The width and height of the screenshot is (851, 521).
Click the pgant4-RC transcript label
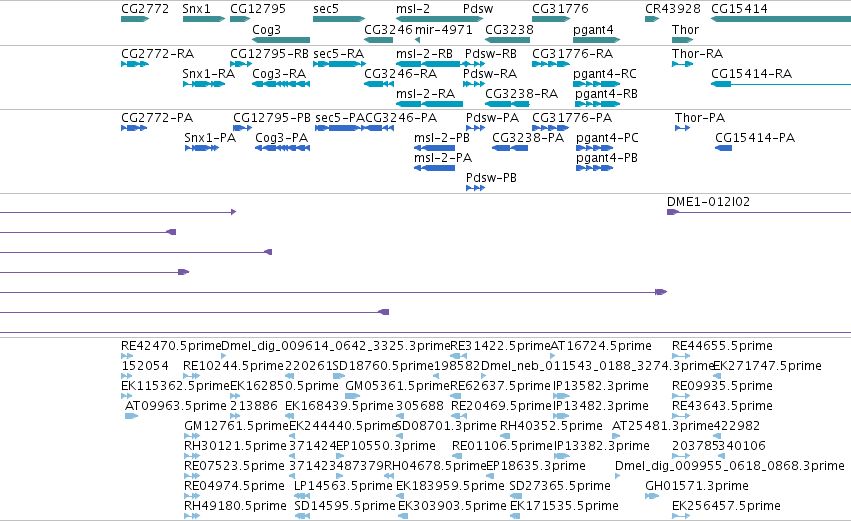coord(605,74)
